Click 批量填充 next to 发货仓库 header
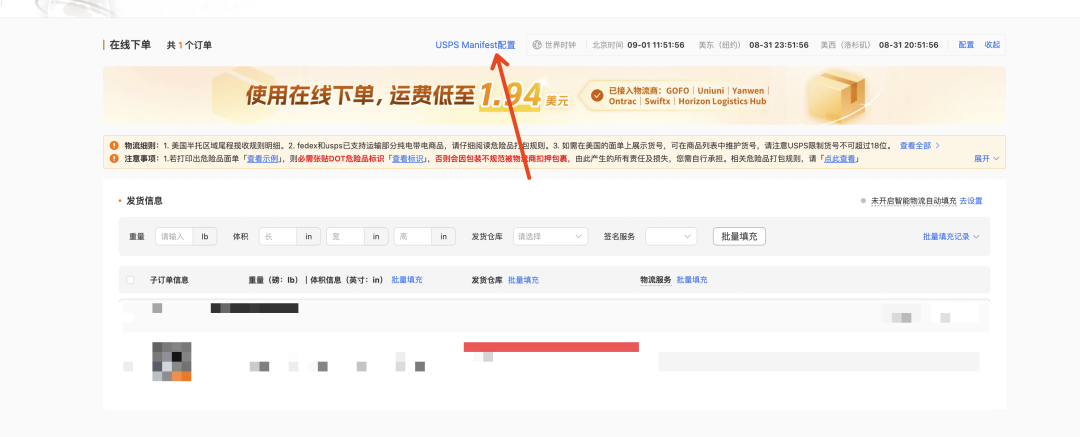The image size is (1080, 437). click(x=523, y=280)
